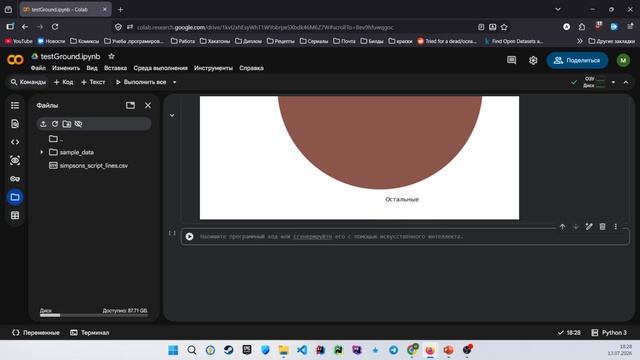Open Windows Start menu

click(x=173, y=350)
